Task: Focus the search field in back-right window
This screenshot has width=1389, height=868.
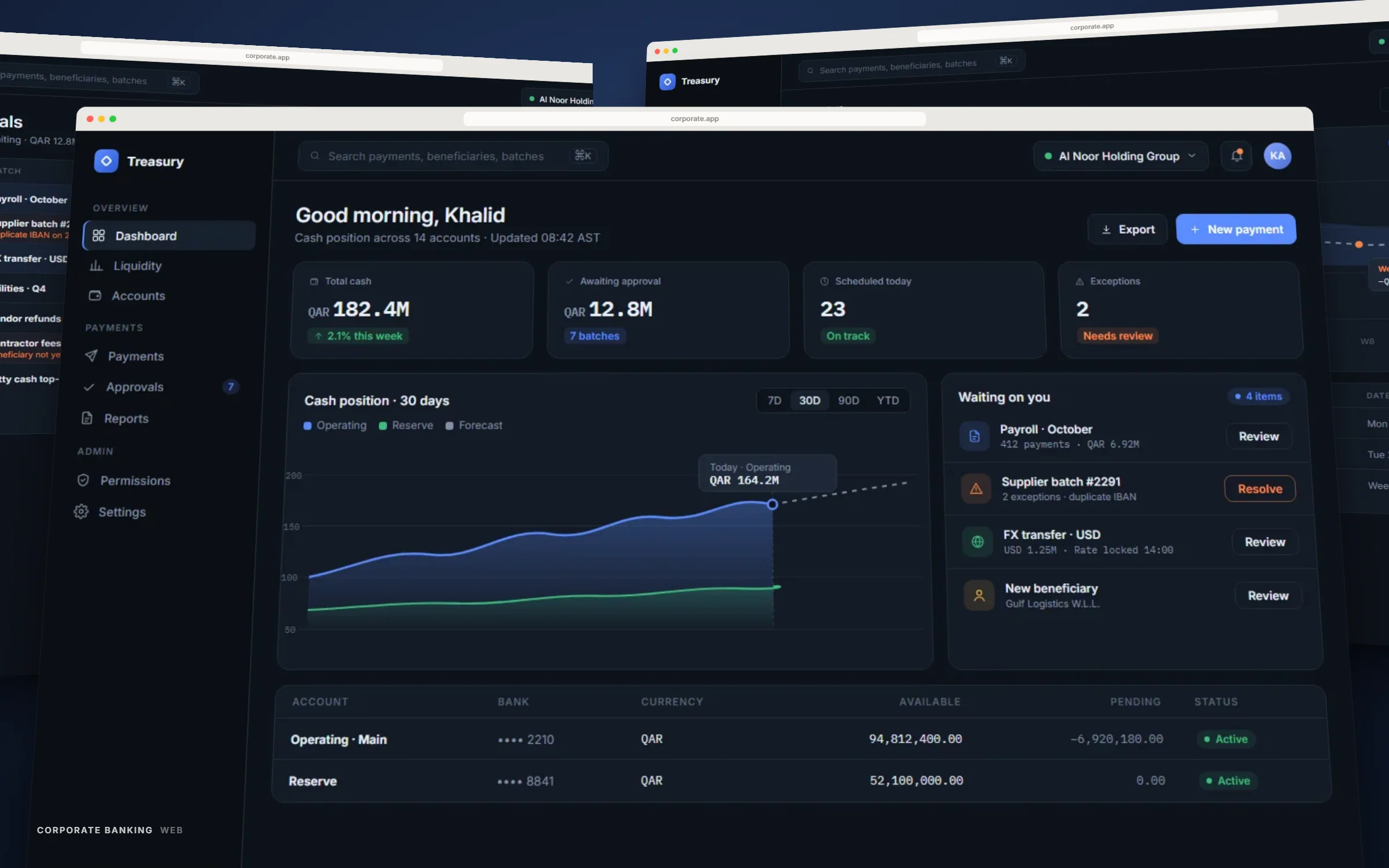Action: [x=912, y=65]
